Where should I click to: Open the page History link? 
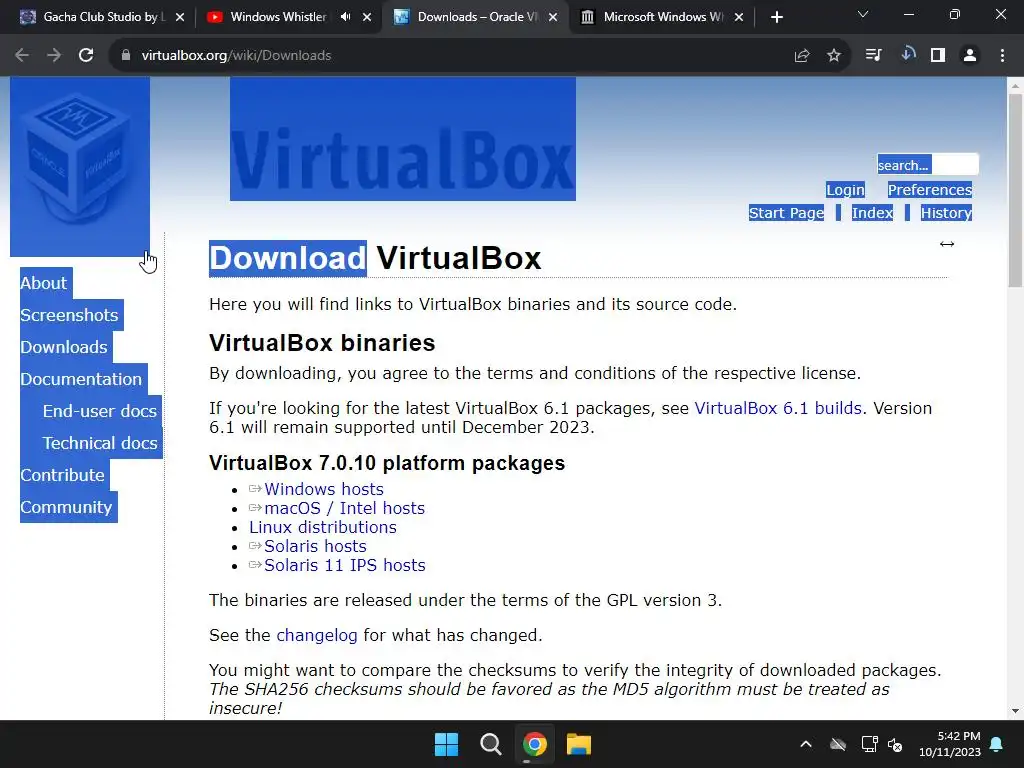click(946, 212)
